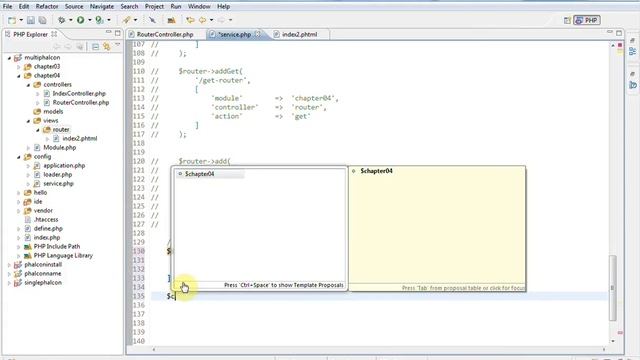The height and width of the screenshot is (360, 640).
Task: Open the Help menu
Action: pyautogui.click(x=223, y=7)
